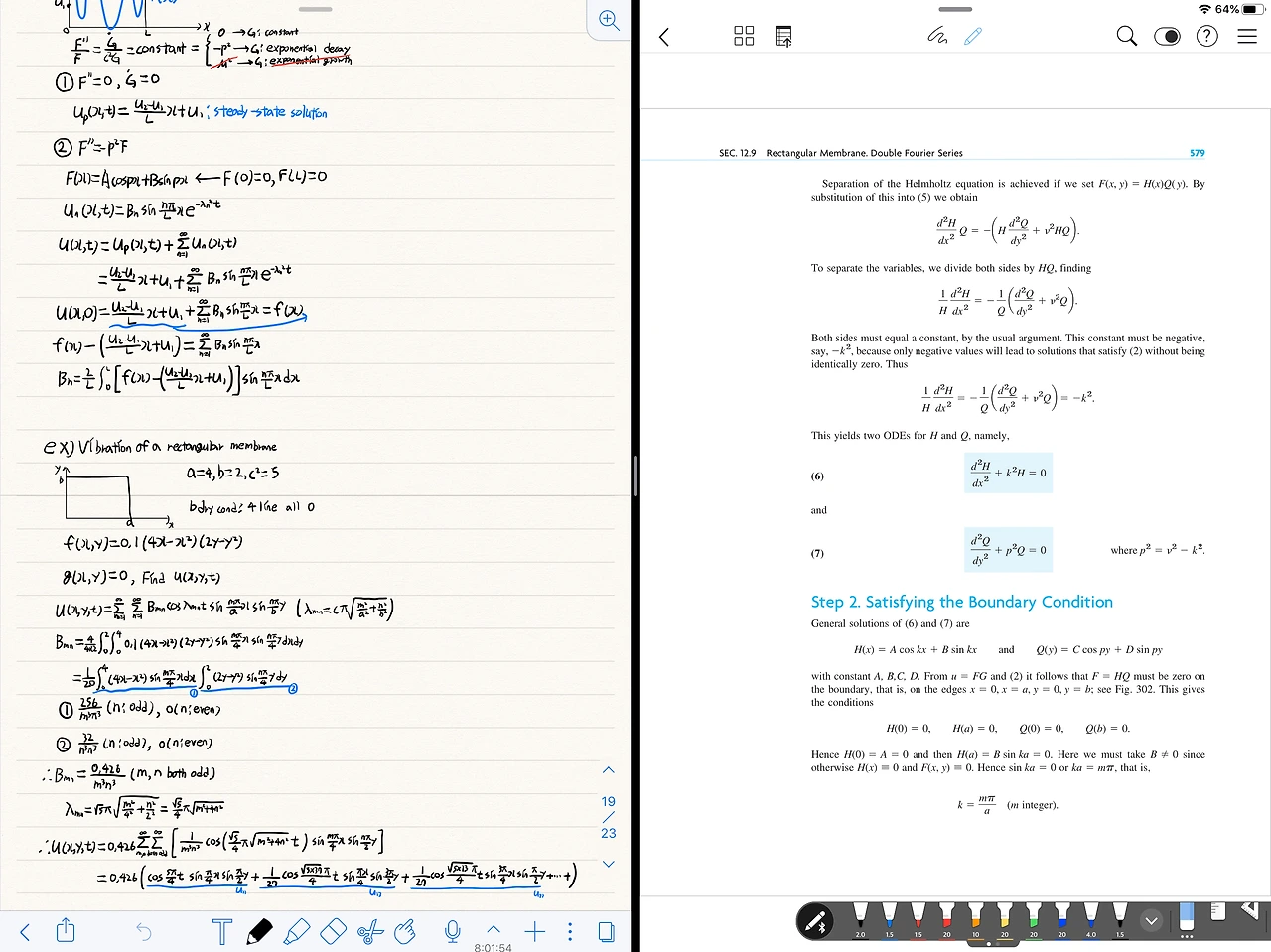
Task: Choose the blue 1.5 pen
Action: (x=889, y=920)
